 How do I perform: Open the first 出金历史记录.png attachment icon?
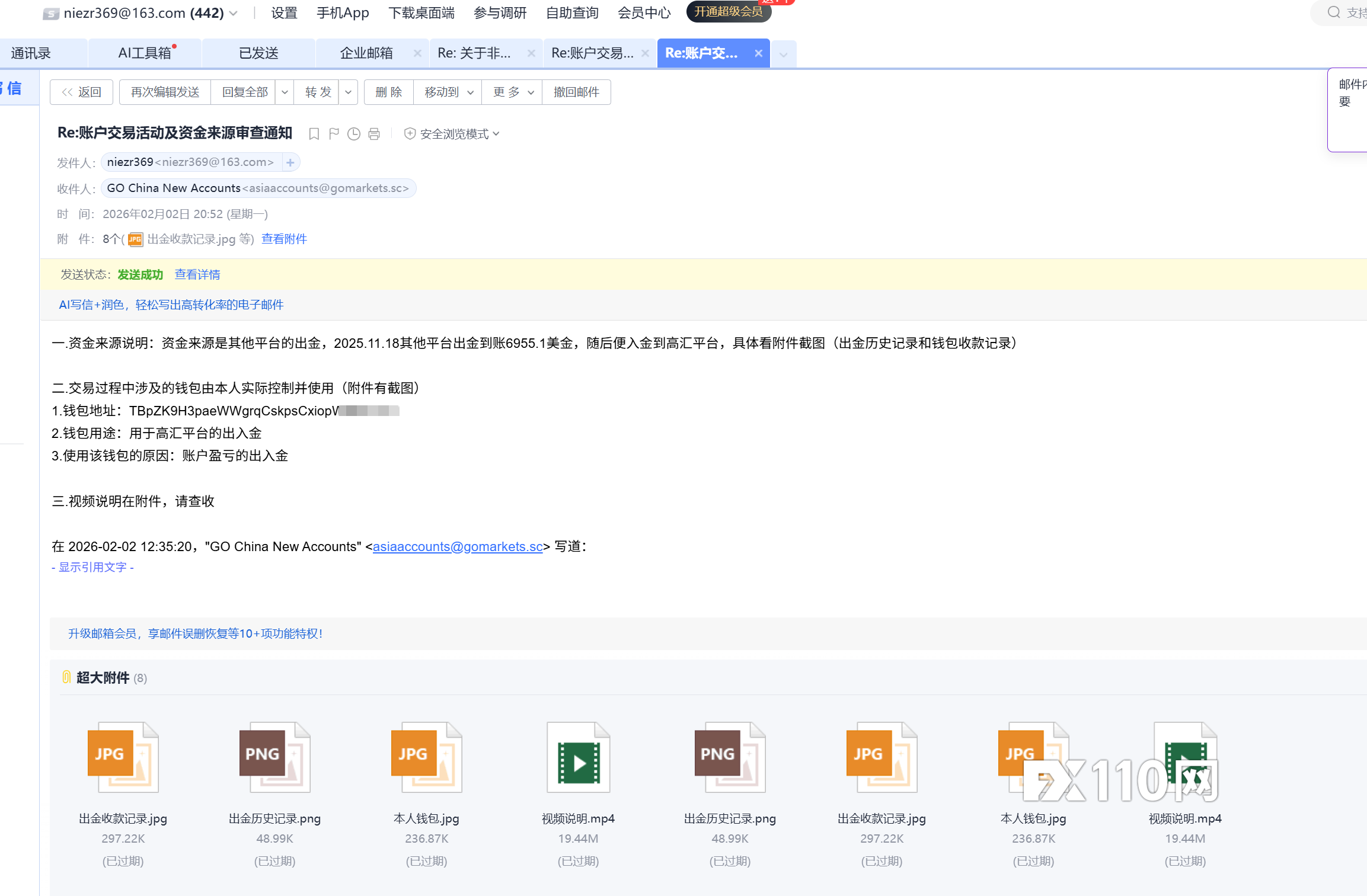click(x=274, y=758)
